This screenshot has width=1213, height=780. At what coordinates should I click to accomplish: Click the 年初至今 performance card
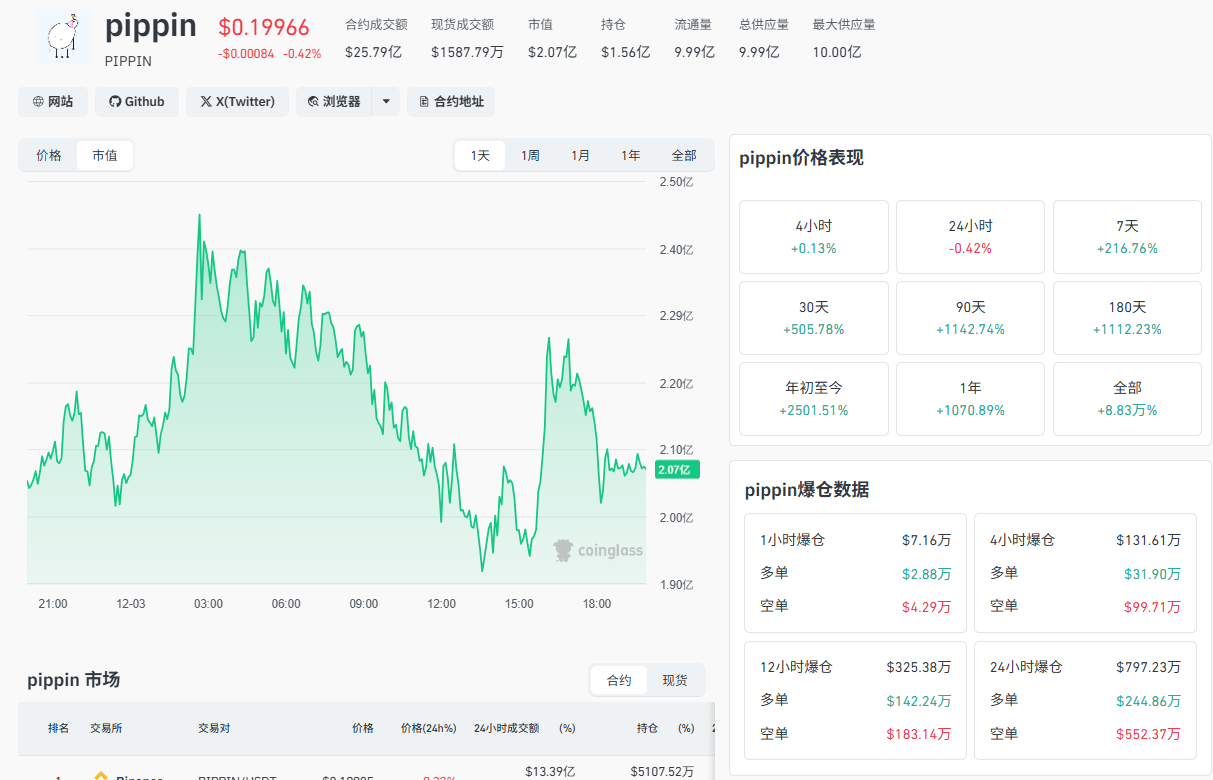[814, 399]
